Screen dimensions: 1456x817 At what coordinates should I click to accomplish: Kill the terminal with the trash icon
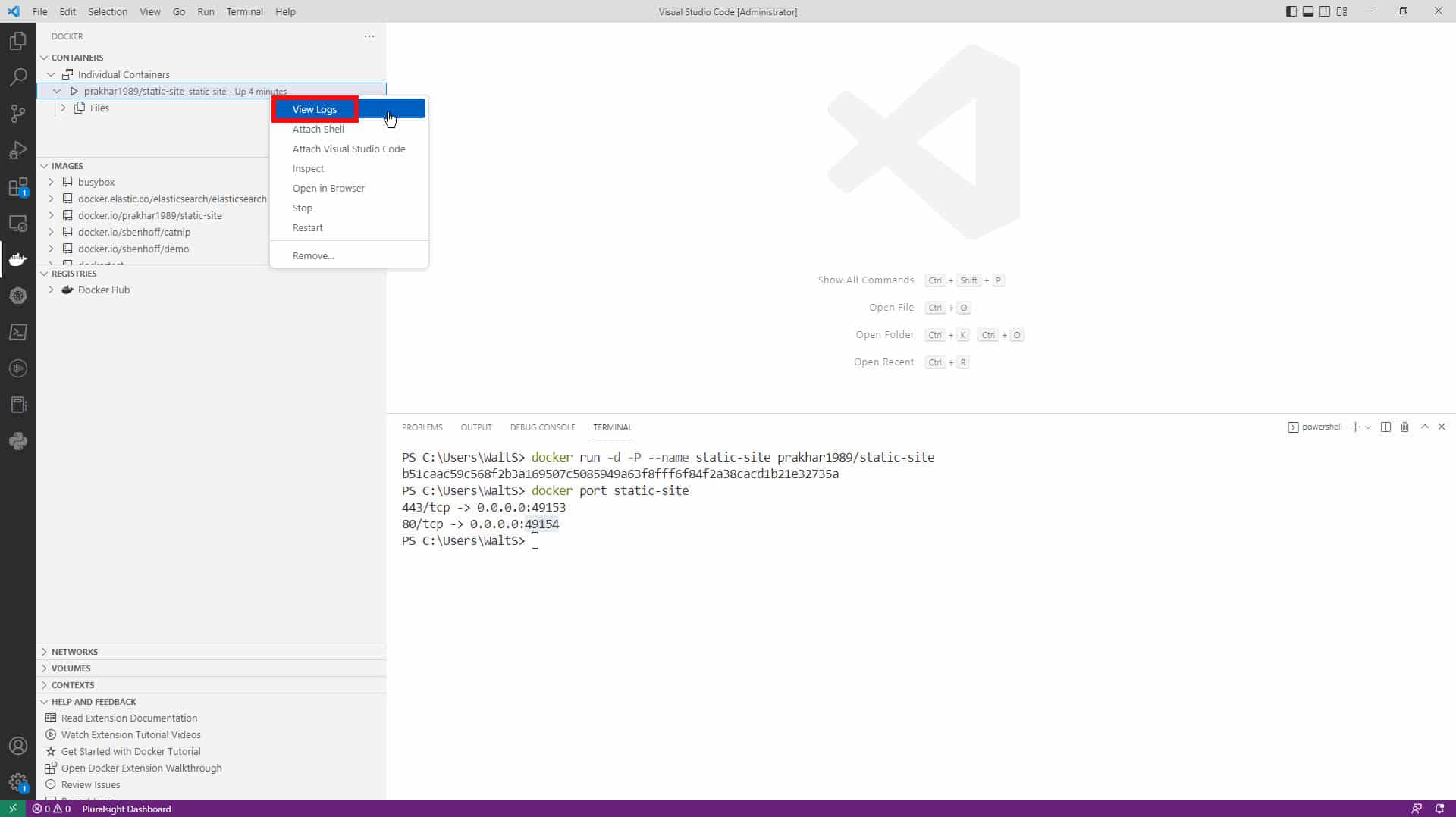1404,427
